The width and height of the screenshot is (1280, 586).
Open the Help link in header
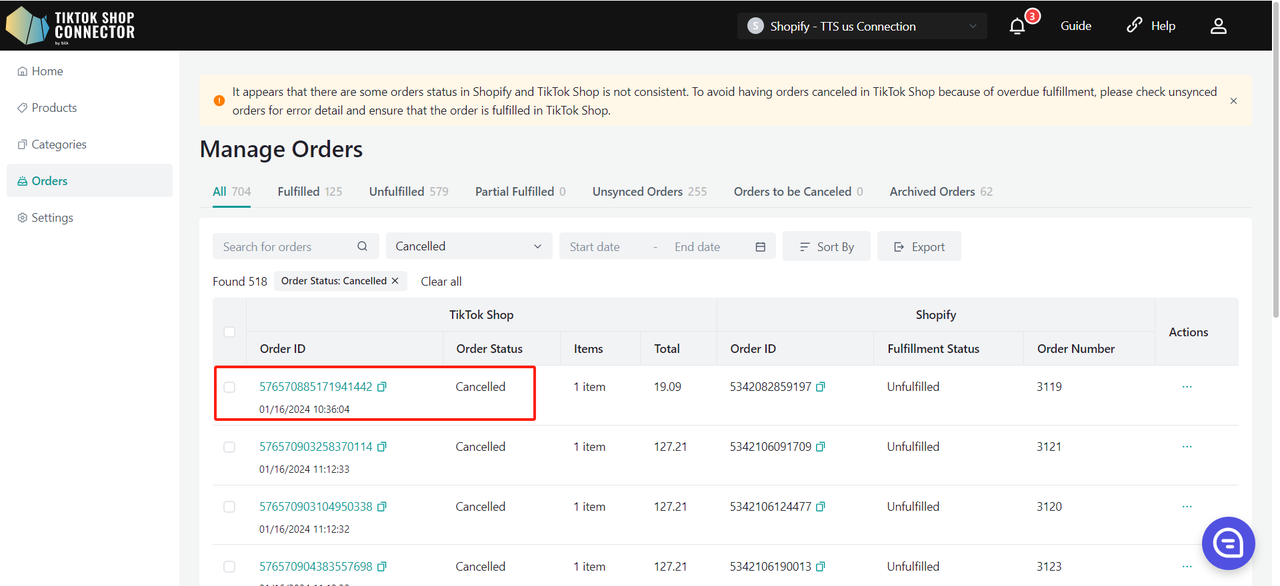pos(1151,26)
